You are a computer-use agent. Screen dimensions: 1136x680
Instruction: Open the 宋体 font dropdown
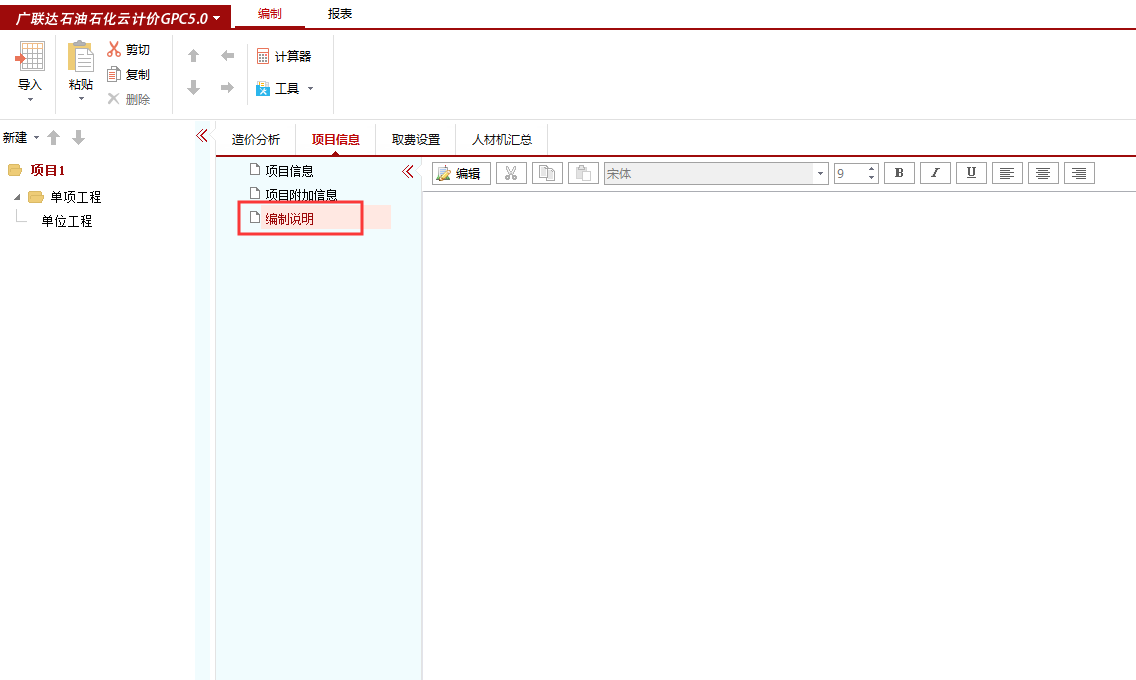pos(819,172)
